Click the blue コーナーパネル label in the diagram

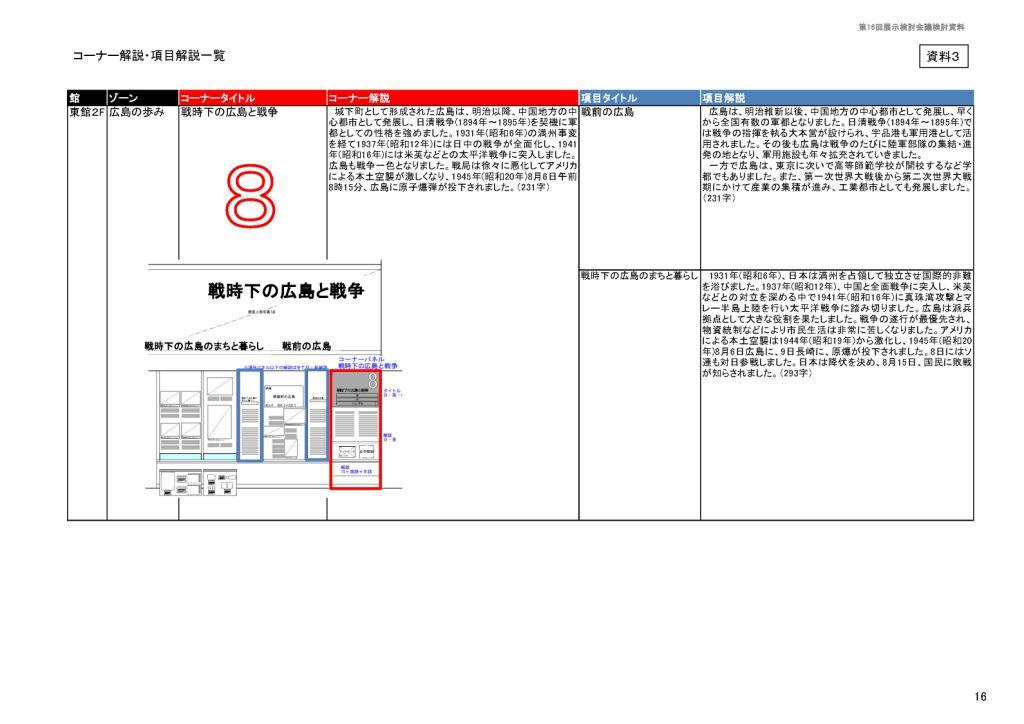click(361, 359)
